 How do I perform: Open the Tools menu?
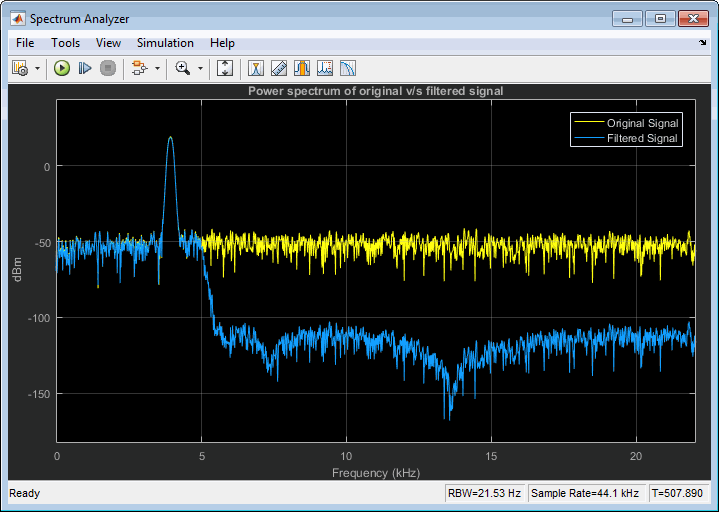pos(65,43)
